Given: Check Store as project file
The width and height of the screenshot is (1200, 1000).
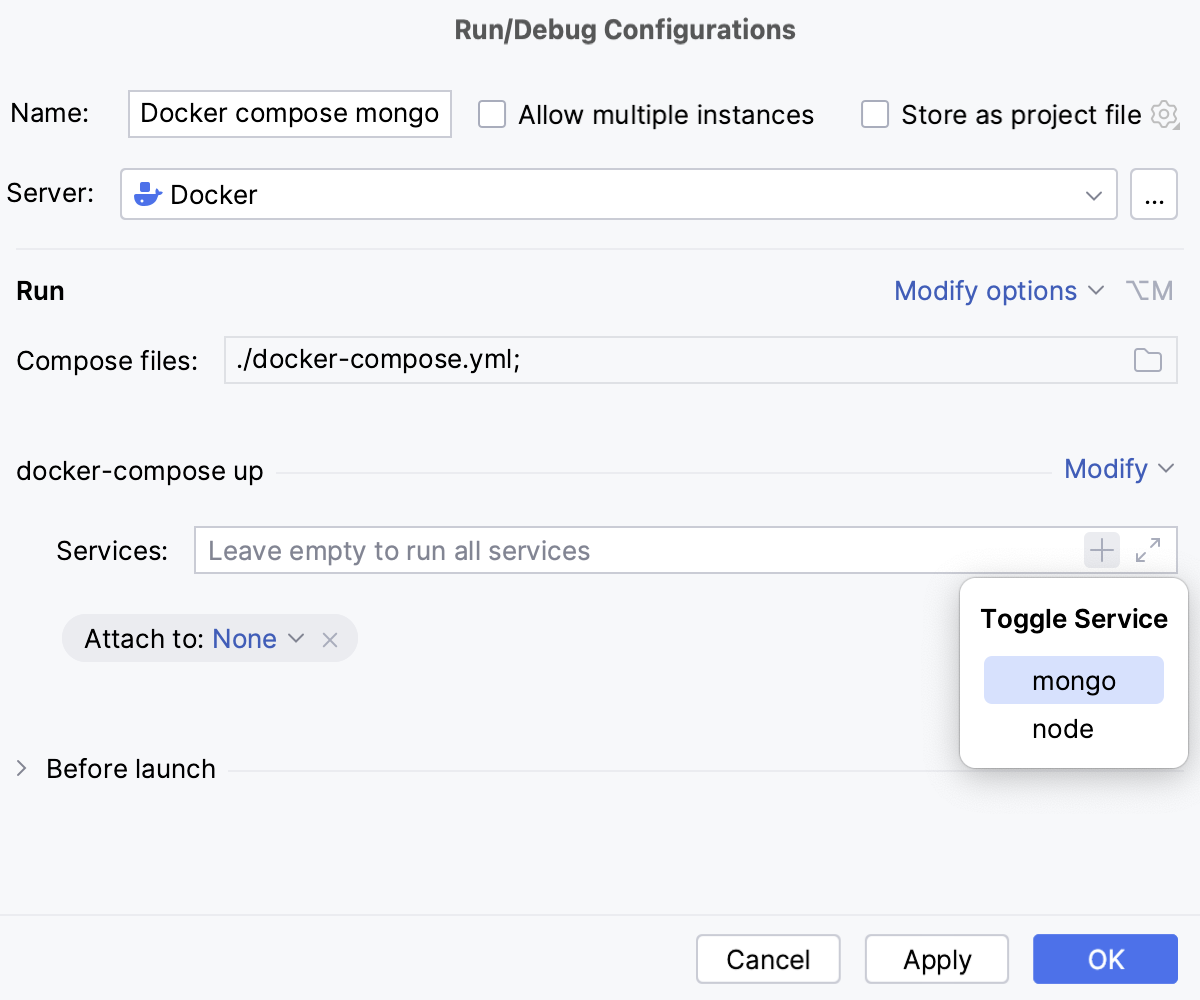Looking at the screenshot, I should (875, 114).
